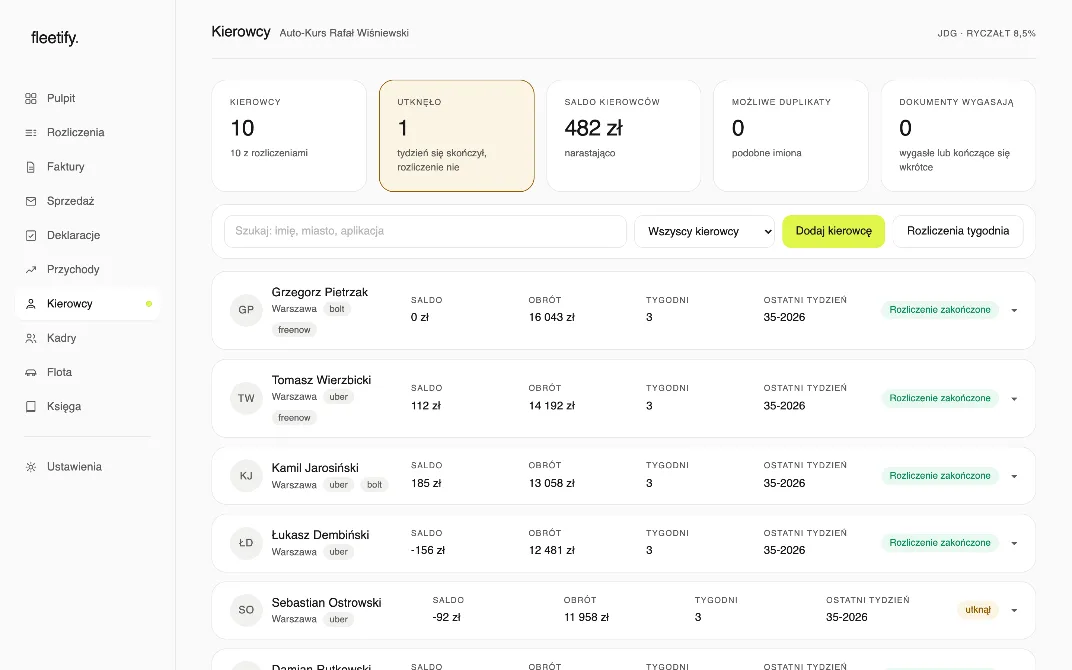Click the Pulpit dashboard grid icon
This screenshot has height=670, width=1072.
click(31, 98)
